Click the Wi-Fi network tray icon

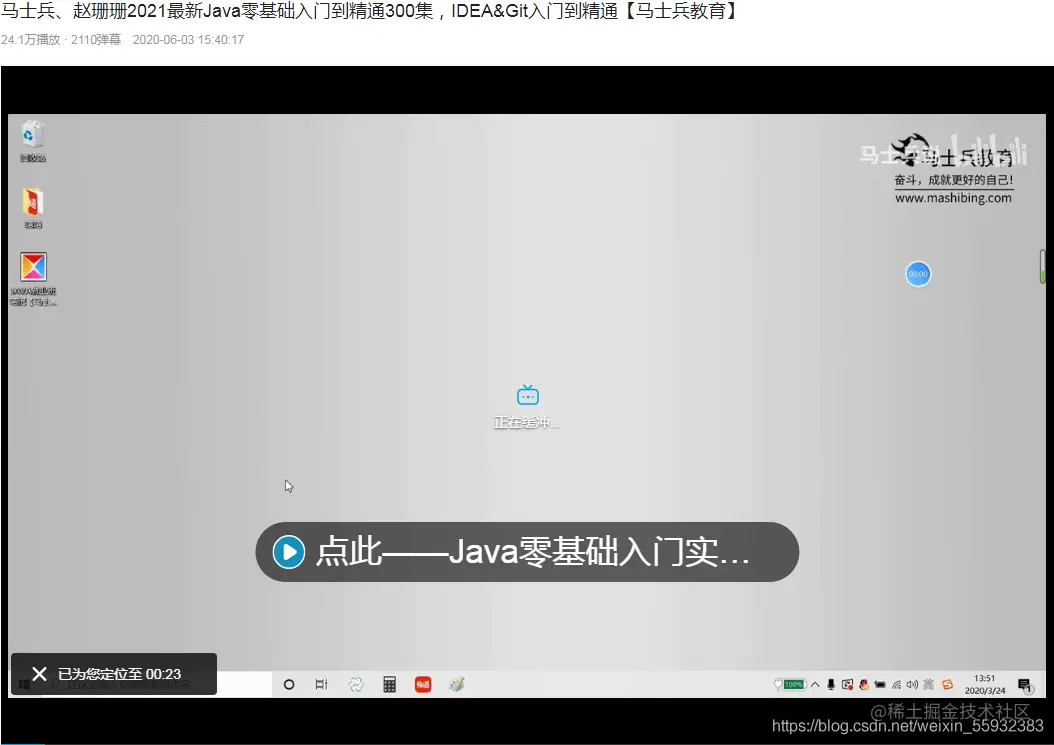click(x=896, y=684)
